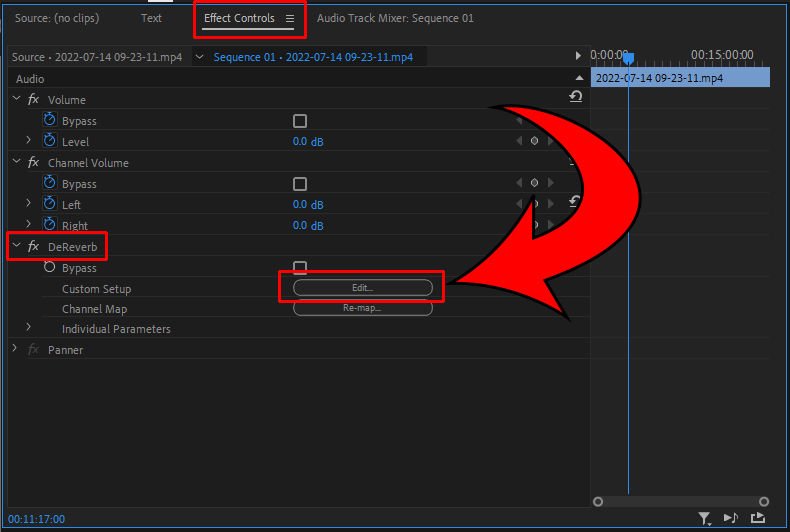
Task: Toggle animation stopwatch for Volume Bypass
Action: [49, 120]
